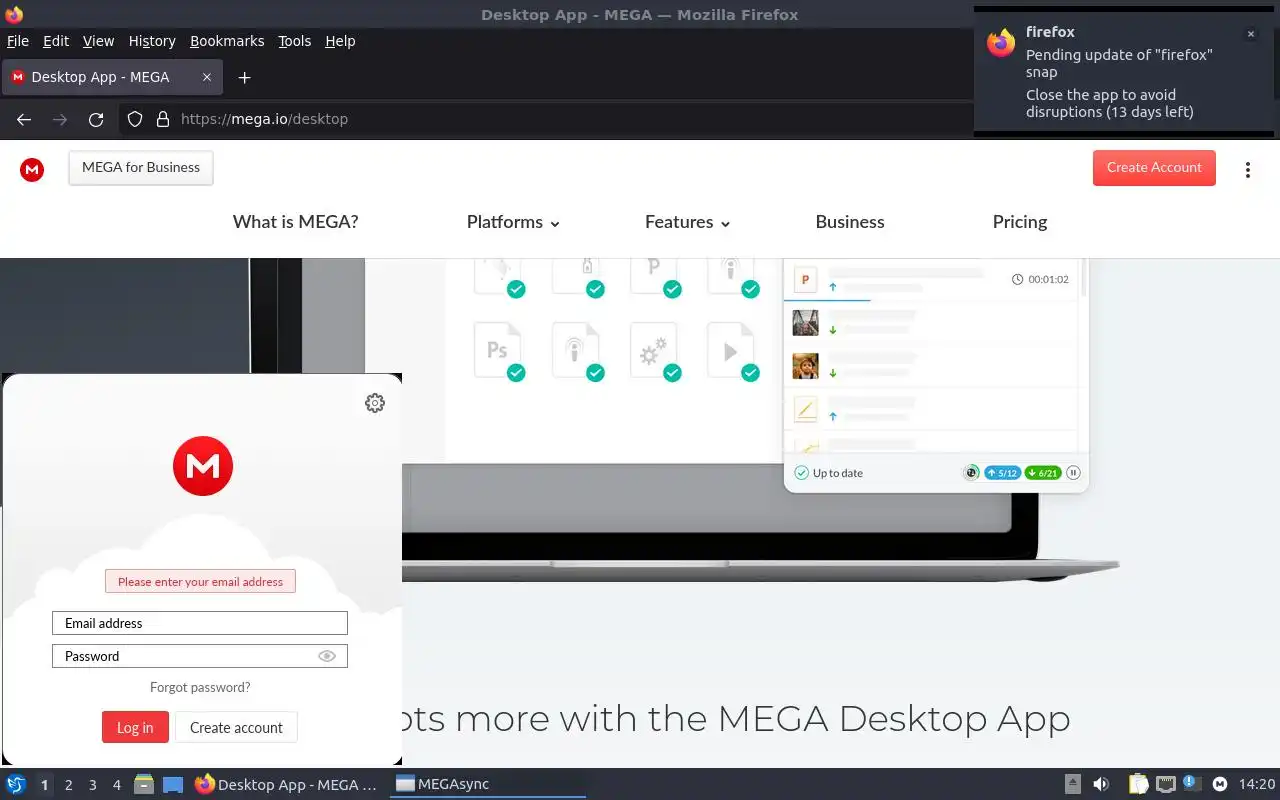Click MEGA for Business button
This screenshot has width=1280, height=800.
[x=141, y=168]
